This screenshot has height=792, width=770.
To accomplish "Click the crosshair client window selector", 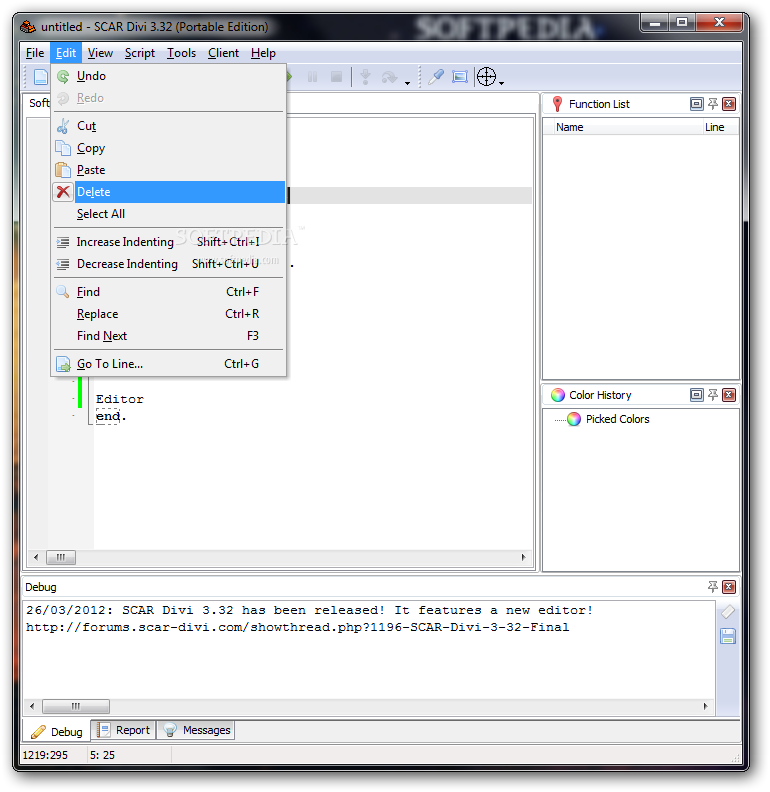I will tap(487, 77).
